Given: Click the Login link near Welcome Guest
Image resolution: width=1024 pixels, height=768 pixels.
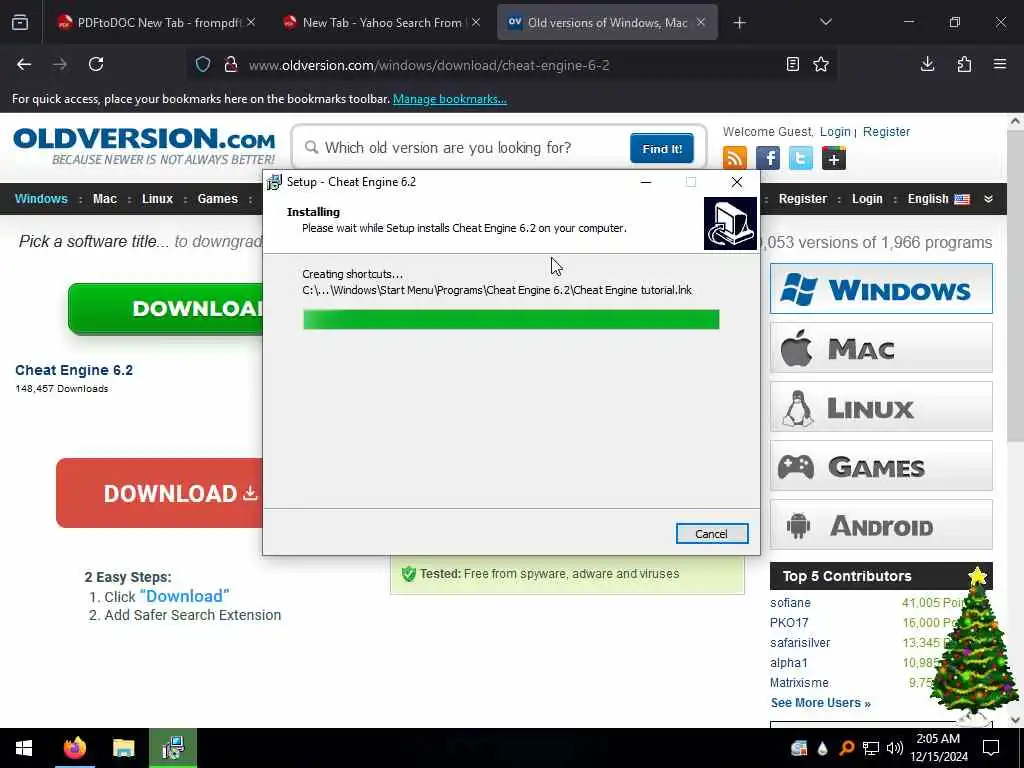Looking at the screenshot, I should pyautogui.click(x=835, y=131).
